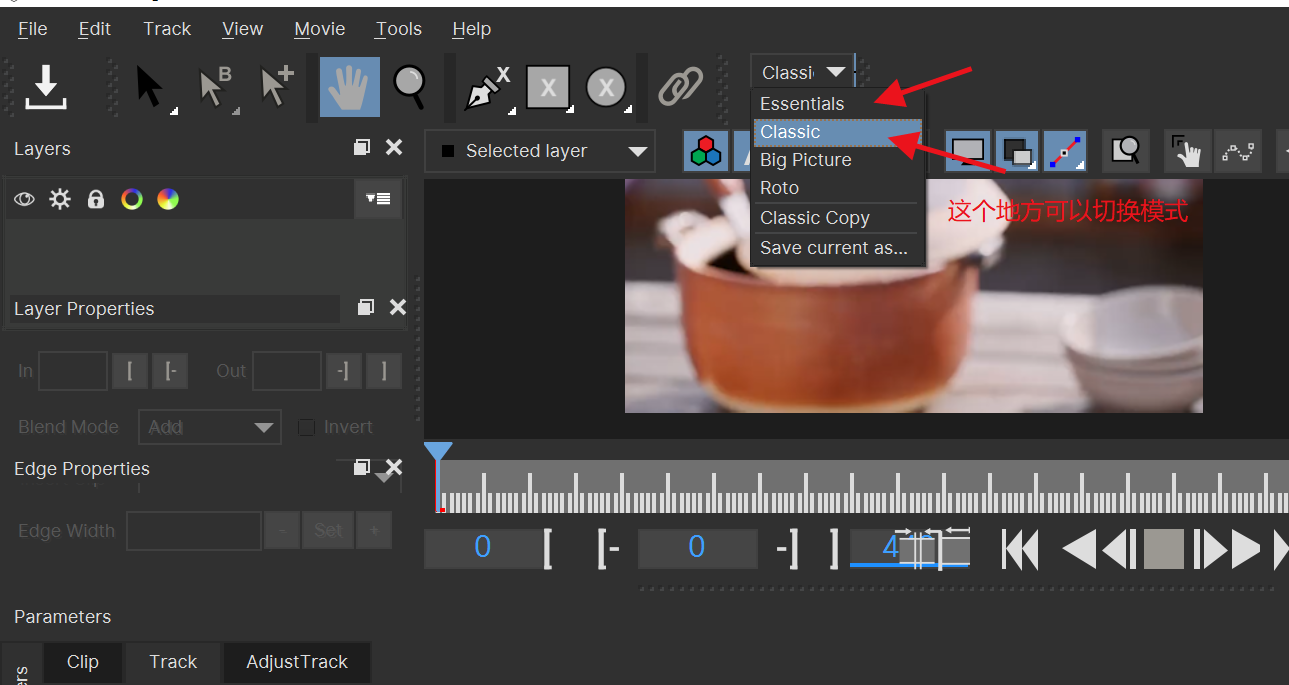Click the layer hue color wheel icon
The image size is (1289, 685).
(x=168, y=199)
